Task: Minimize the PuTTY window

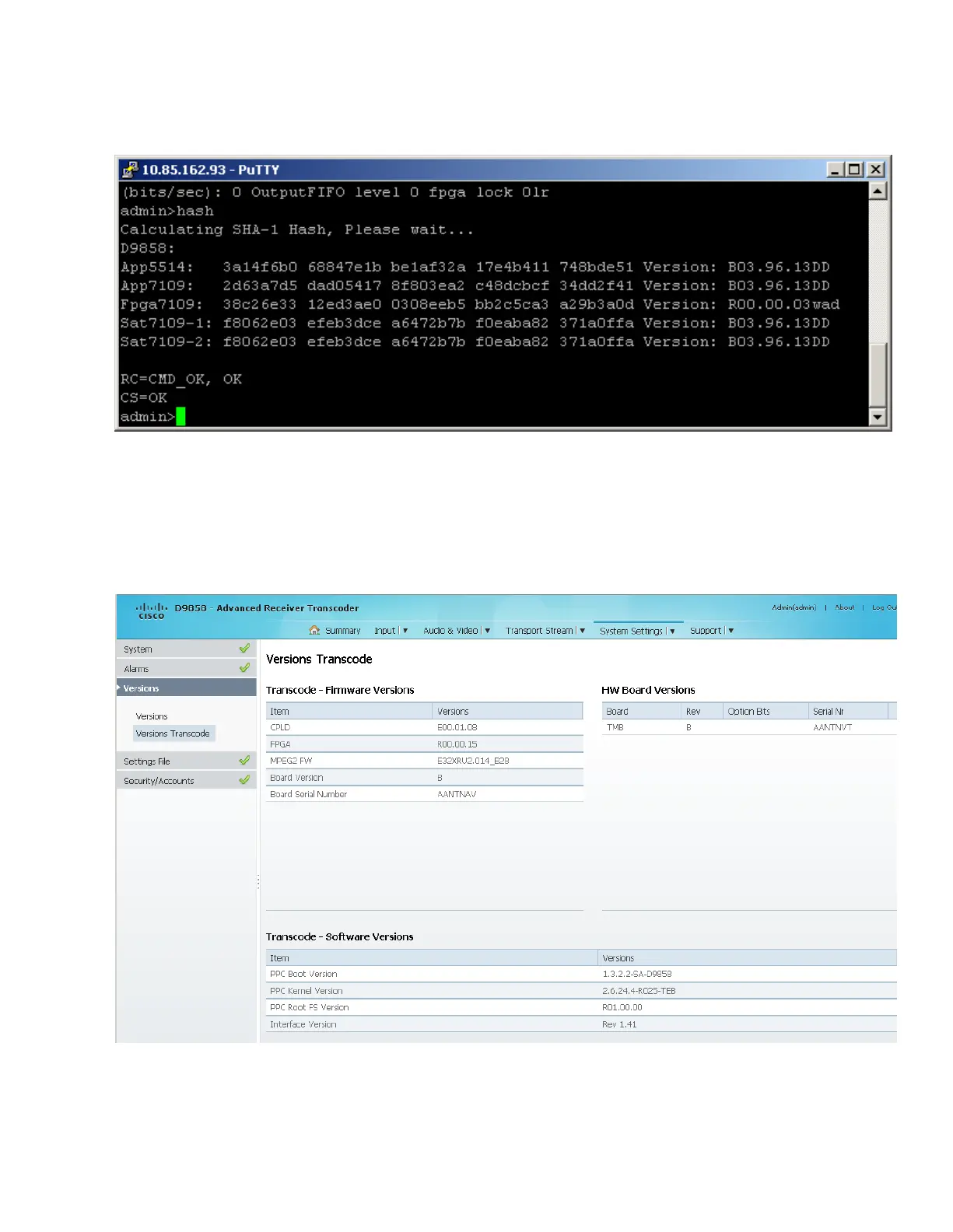Action: [835, 170]
